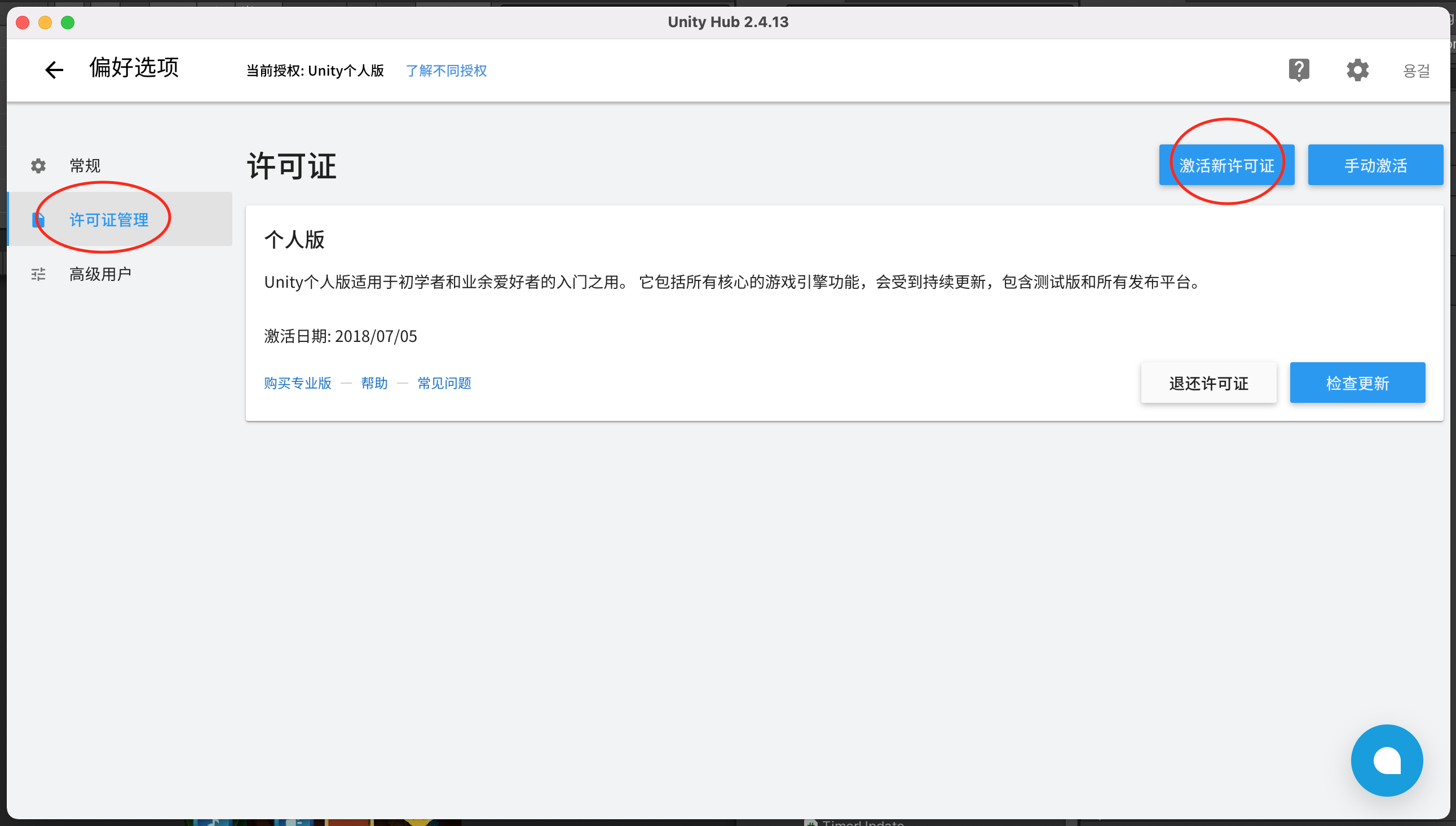Image resolution: width=1456 pixels, height=826 pixels.
Task: Click the 手动激活 button
Action: tap(1375, 165)
